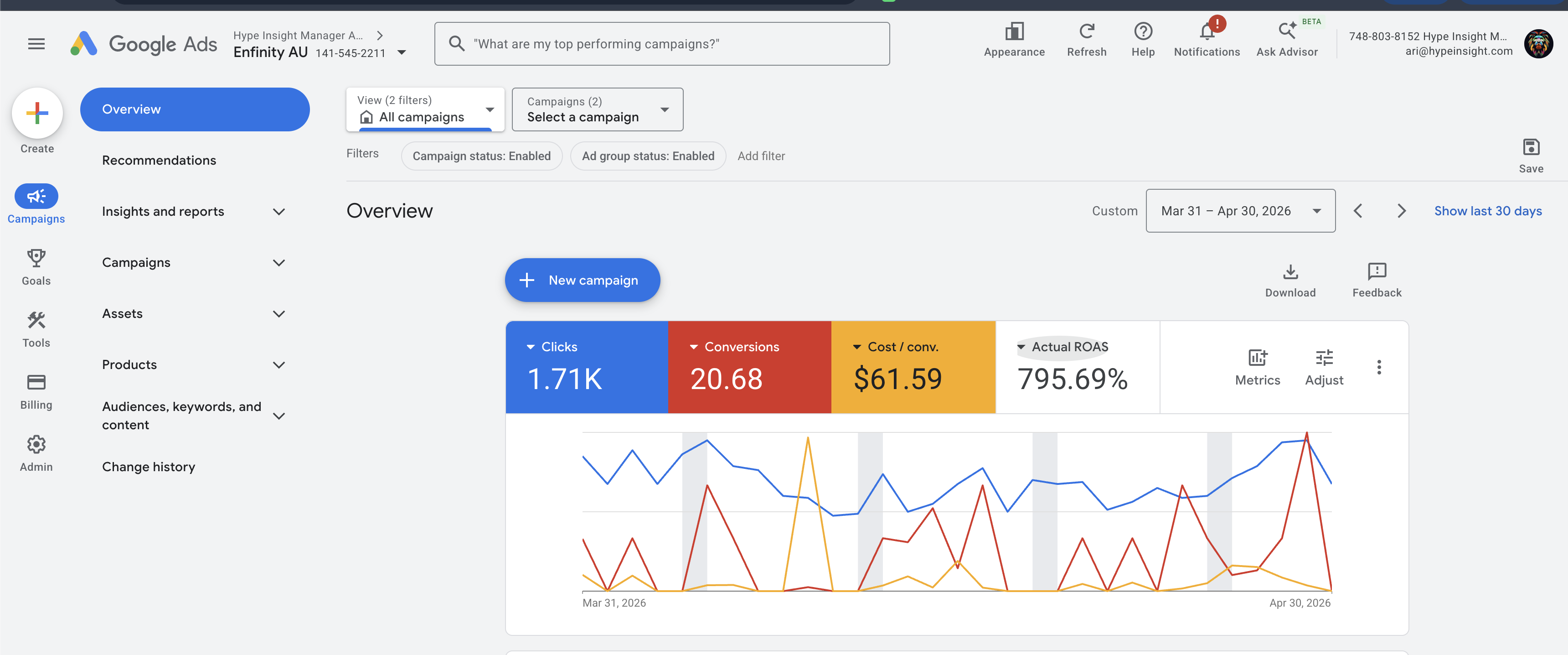Change the Conversions metric dropdown
Screen dimensions: 1568x655
tap(734, 347)
